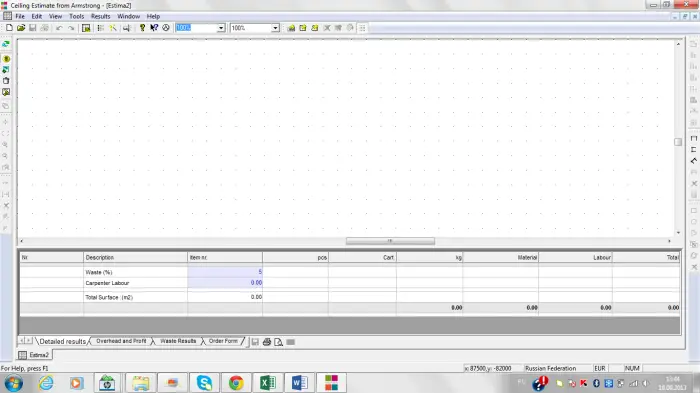This screenshot has width=700, height=393.
Task: Click the Open file folder icon
Action: (21, 28)
